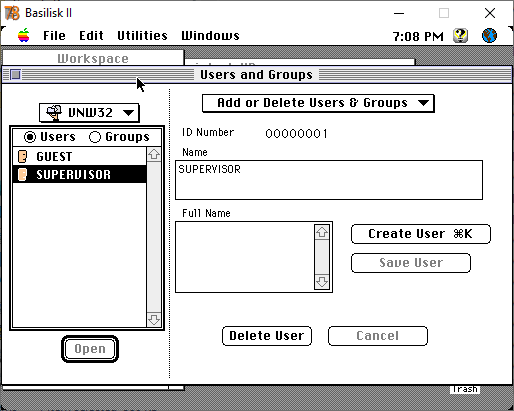The image size is (514, 411).
Task: Click the 7:08 PM clock
Action: point(418,36)
